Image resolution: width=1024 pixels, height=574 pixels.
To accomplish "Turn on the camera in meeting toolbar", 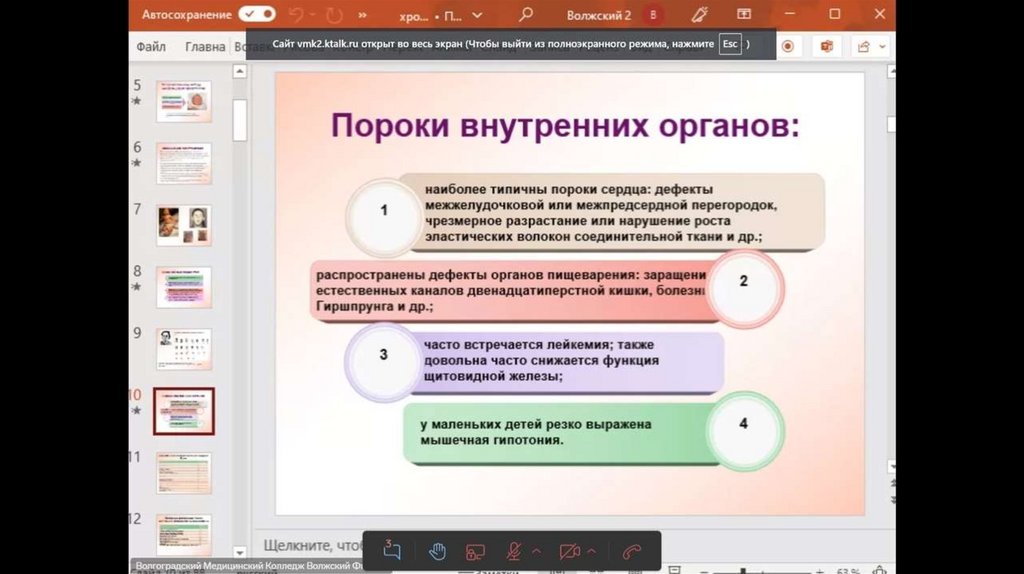I will pyautogui.click(x=570, y=551).
